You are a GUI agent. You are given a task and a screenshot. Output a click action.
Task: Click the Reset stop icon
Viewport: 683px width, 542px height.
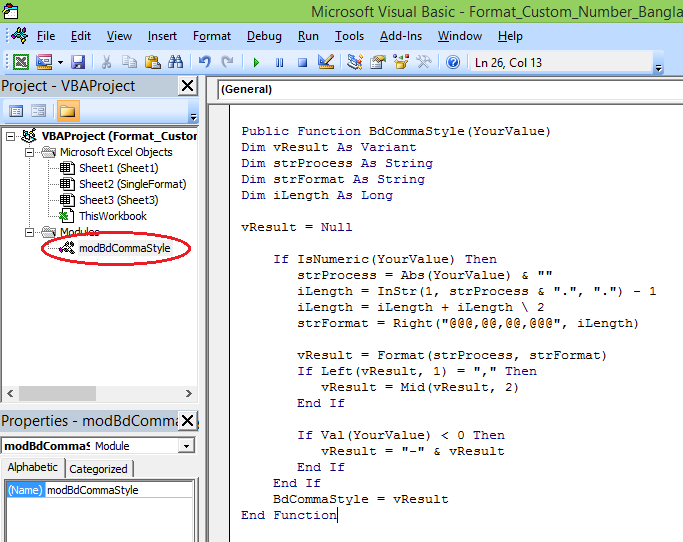[x=300, y=62]
